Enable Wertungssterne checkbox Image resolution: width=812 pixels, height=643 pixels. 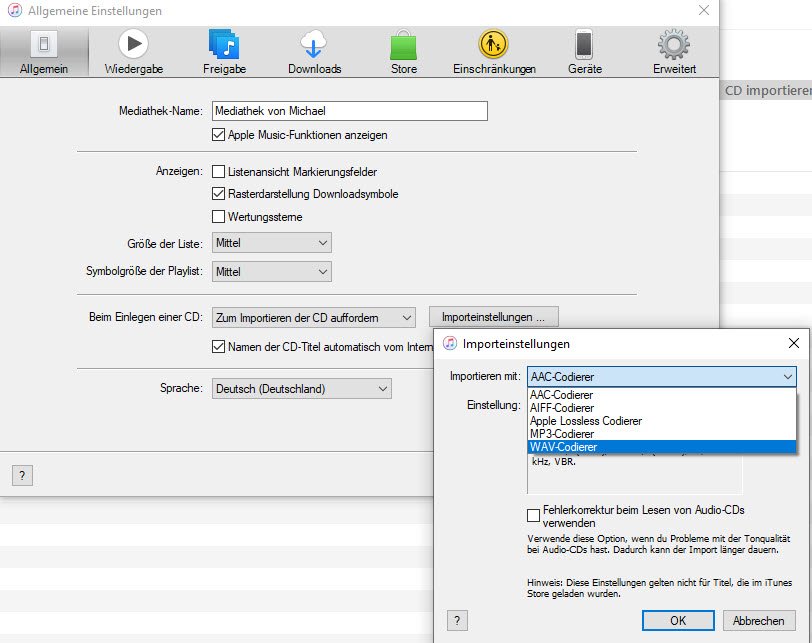point(219,216)
